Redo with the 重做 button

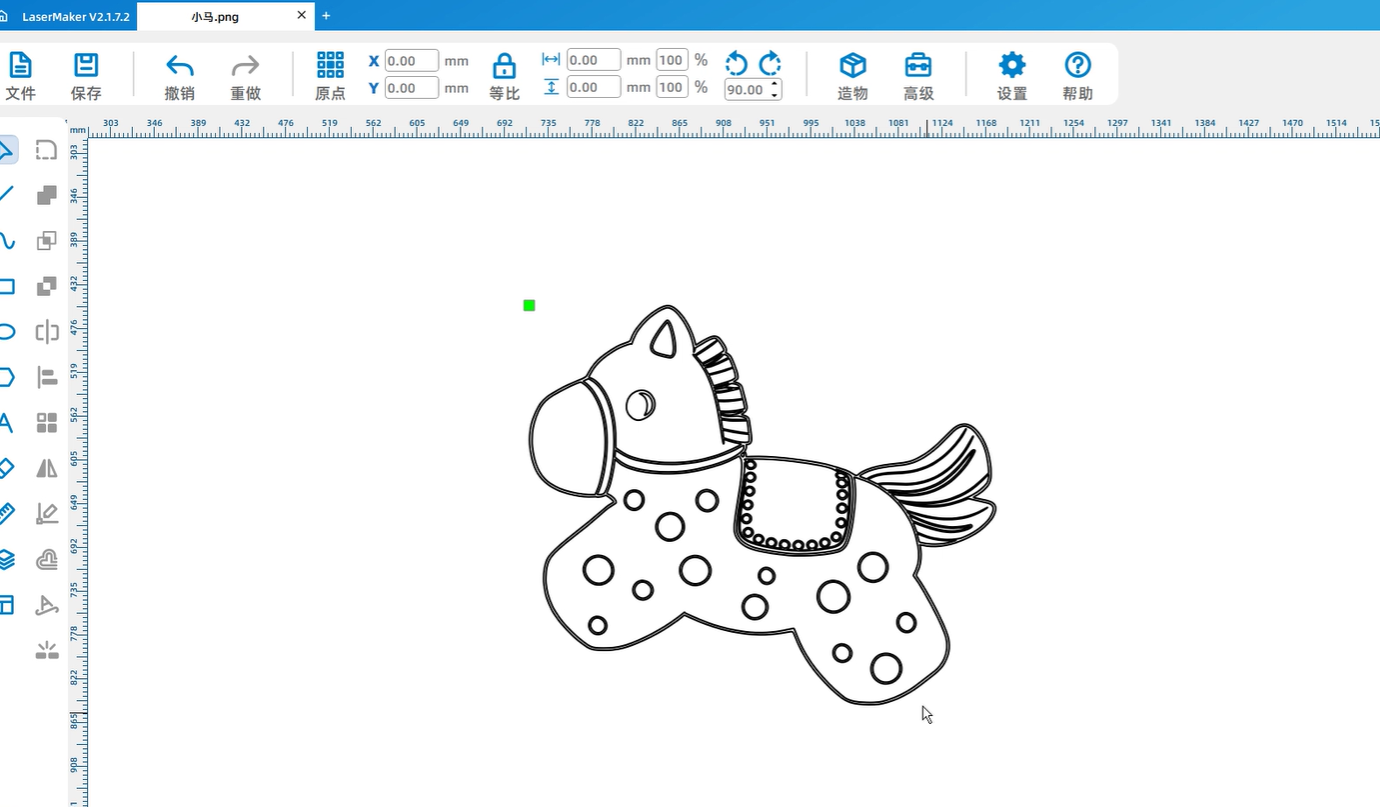pos(245,76)
